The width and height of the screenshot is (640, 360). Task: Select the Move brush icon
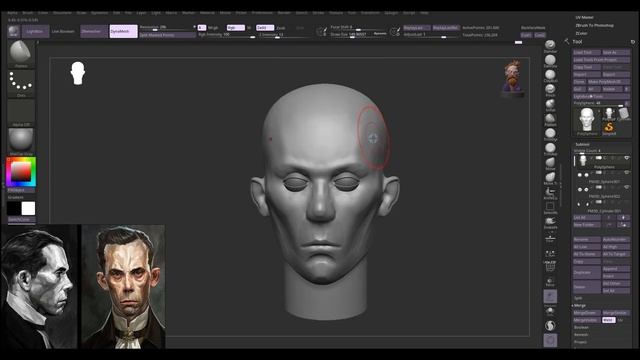coord(550,163)
